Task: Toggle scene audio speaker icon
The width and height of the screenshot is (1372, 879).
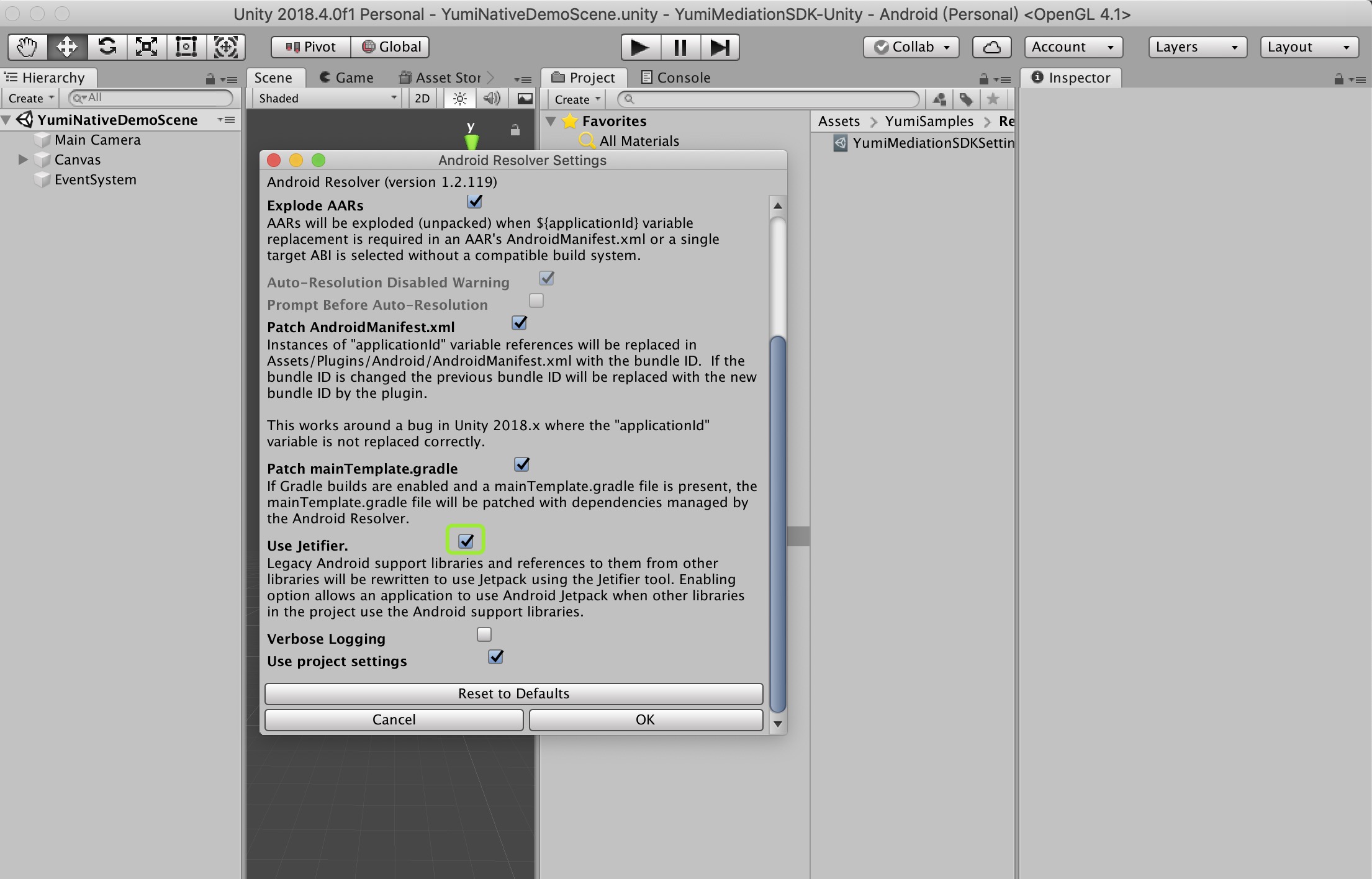Action: [492, 99]
